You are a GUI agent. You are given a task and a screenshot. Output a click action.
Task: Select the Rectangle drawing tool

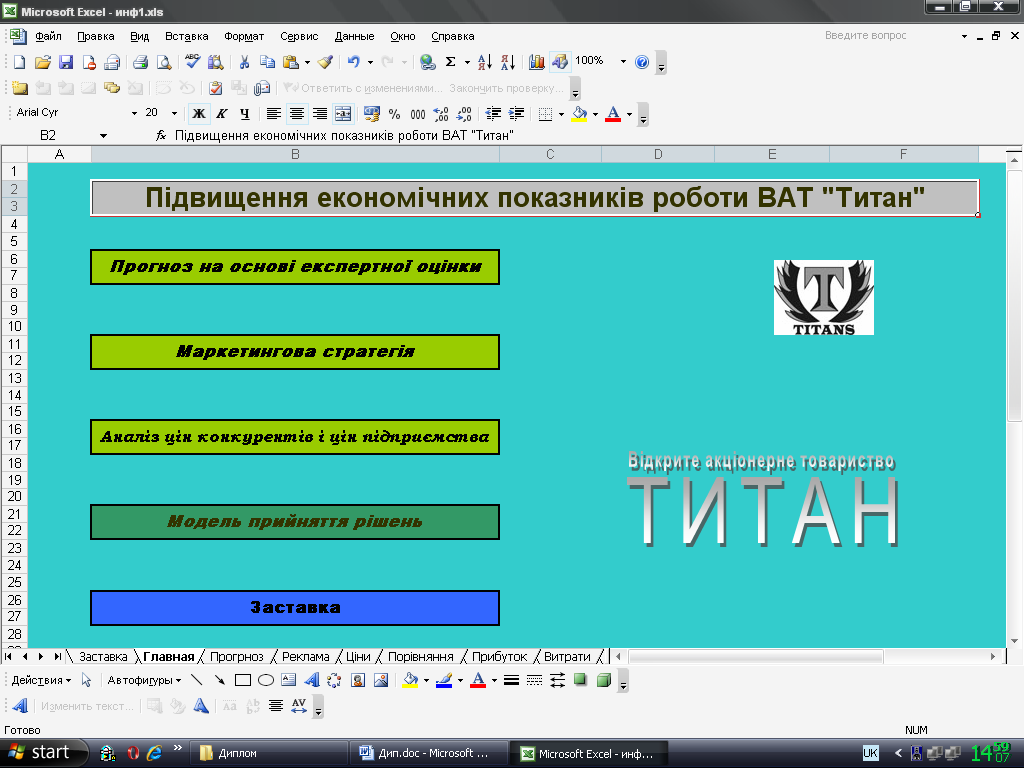(243, 681)
